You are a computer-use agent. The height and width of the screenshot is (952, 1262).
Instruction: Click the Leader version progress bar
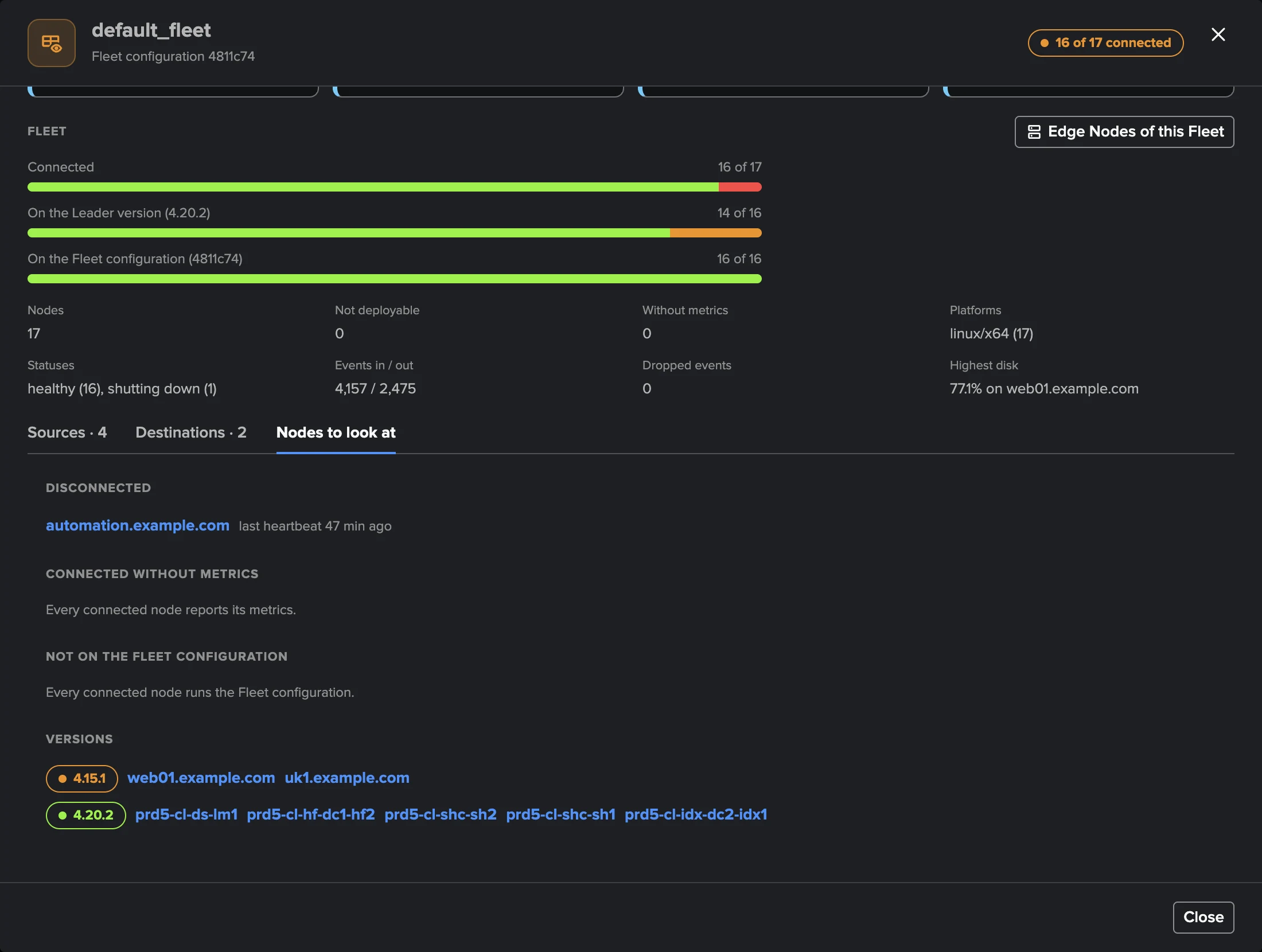click(395, 233)
